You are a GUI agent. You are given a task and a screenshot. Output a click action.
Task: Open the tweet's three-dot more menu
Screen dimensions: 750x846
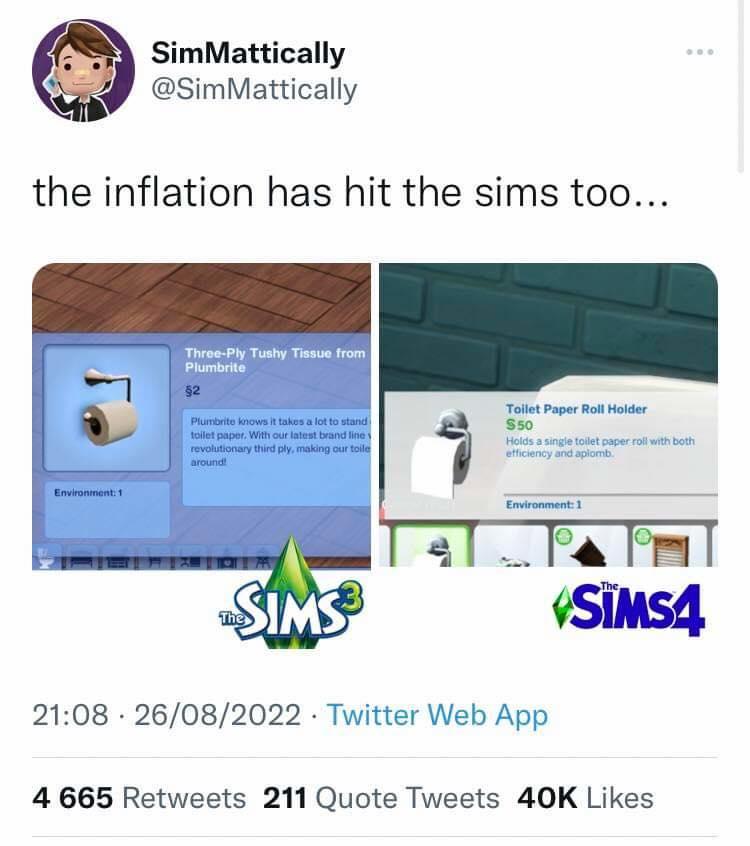coord(700,52)
